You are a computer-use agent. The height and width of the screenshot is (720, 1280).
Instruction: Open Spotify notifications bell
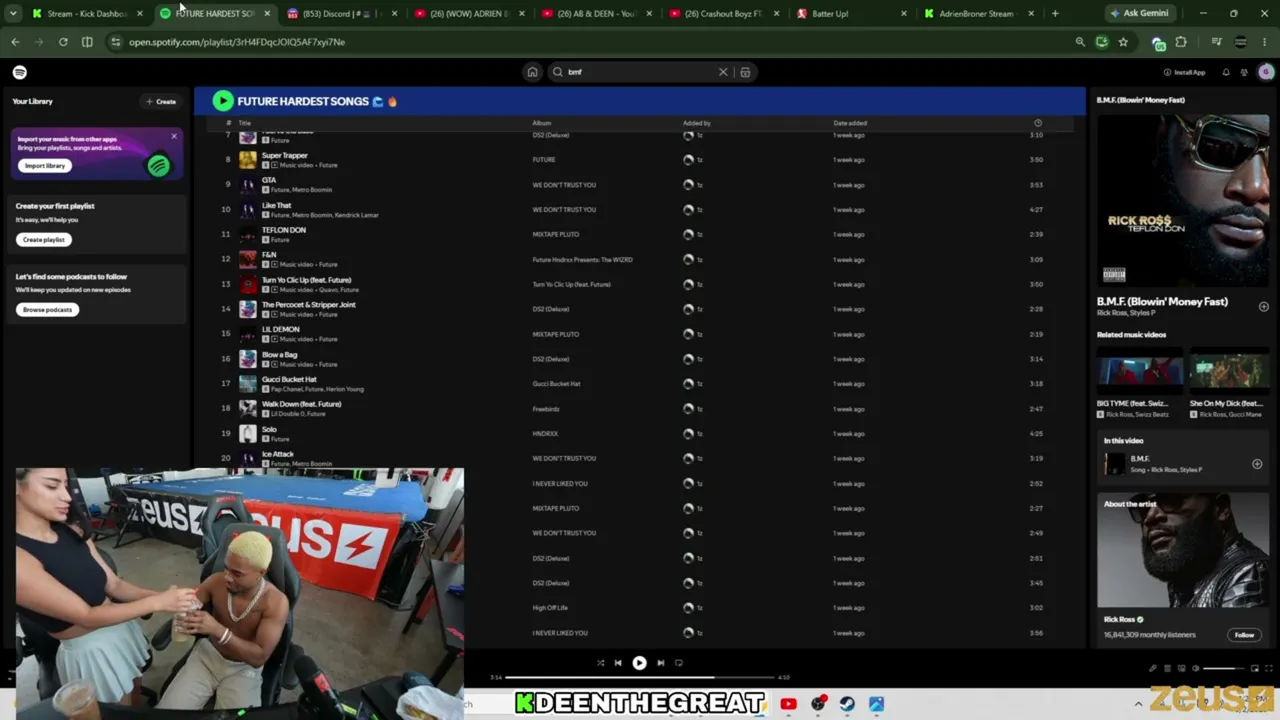(1226, 72)
